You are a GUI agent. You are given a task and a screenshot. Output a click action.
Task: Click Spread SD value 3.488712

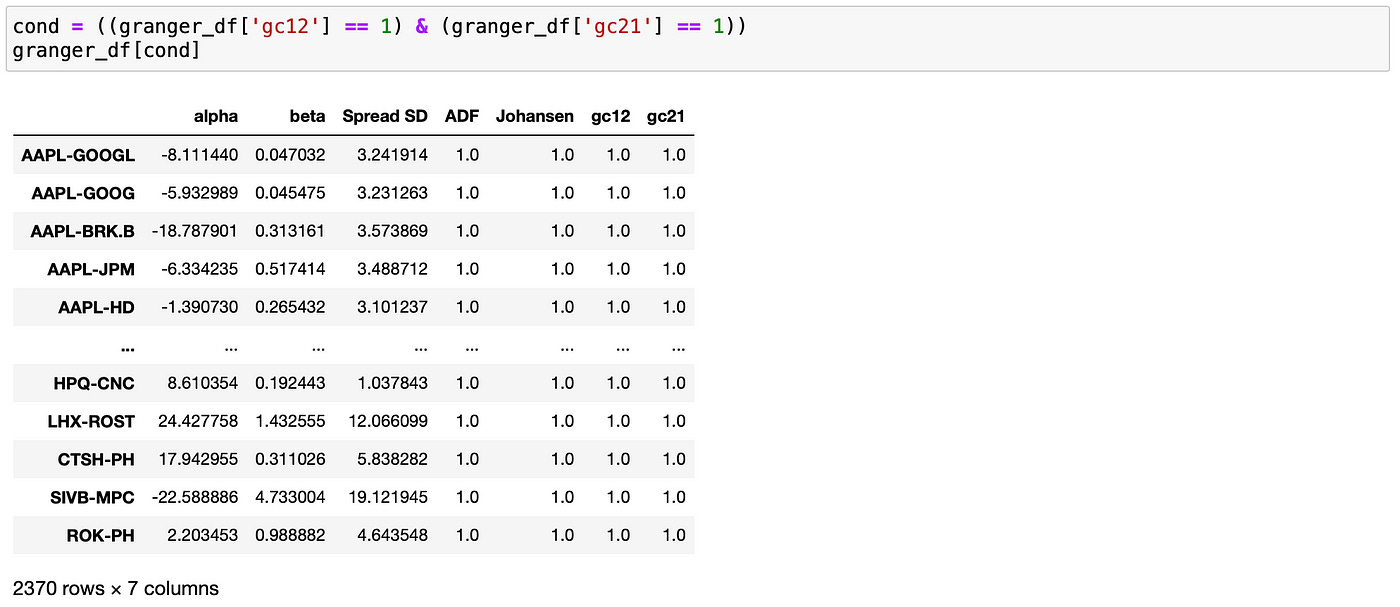coord(392,269)
